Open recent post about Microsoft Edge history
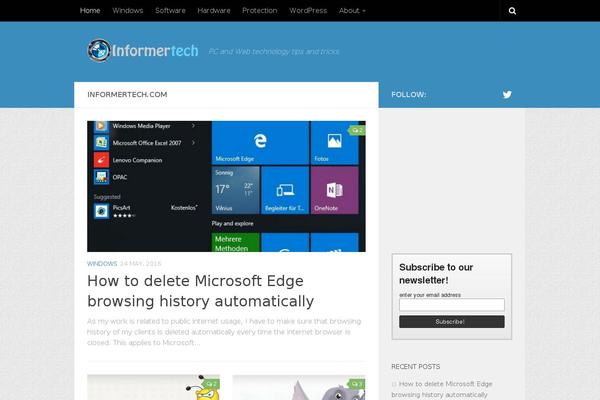Viewport: 600px width, 400px height. (442, 389)
